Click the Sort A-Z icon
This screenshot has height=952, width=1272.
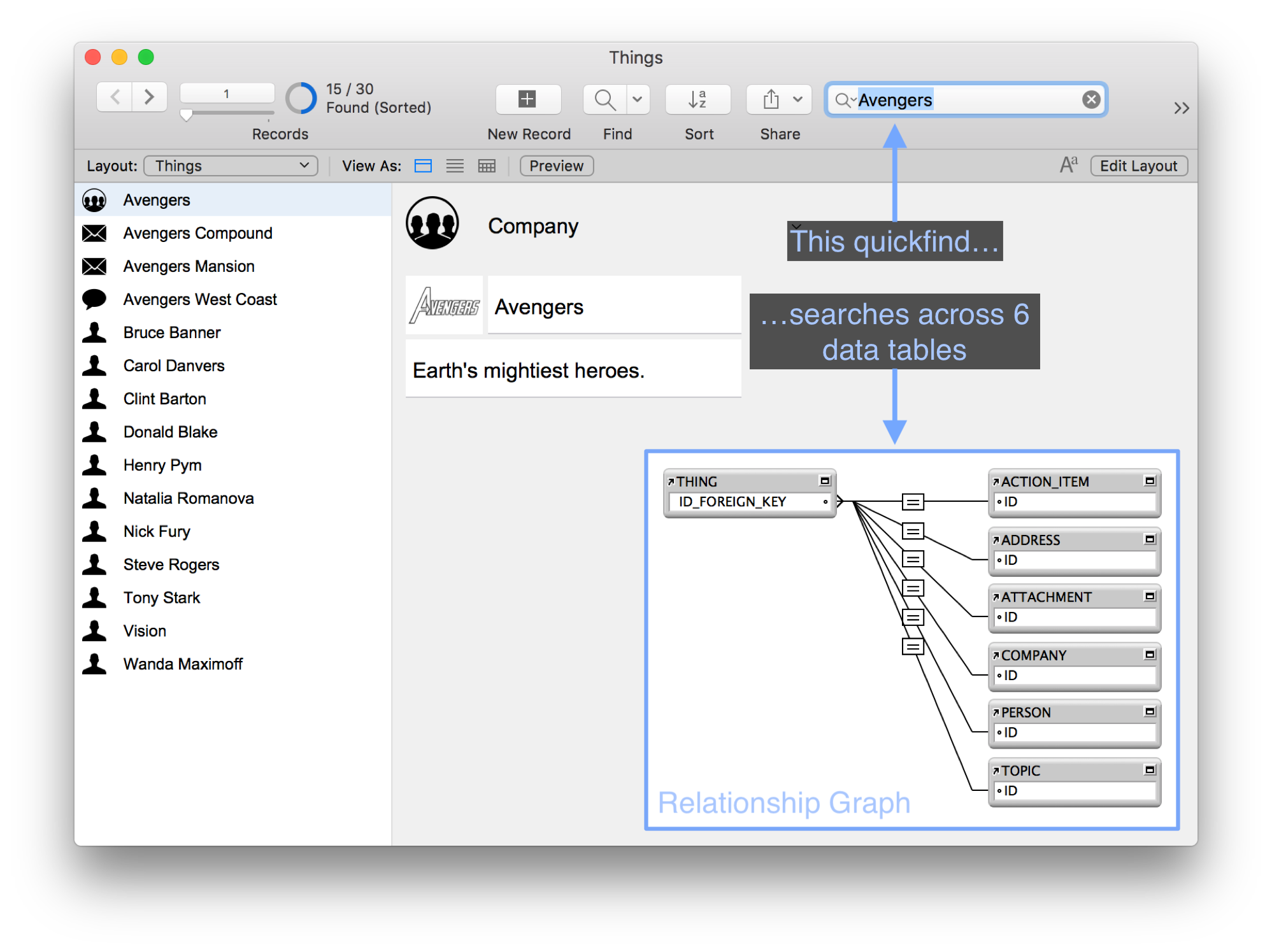(x=697, y=99)
